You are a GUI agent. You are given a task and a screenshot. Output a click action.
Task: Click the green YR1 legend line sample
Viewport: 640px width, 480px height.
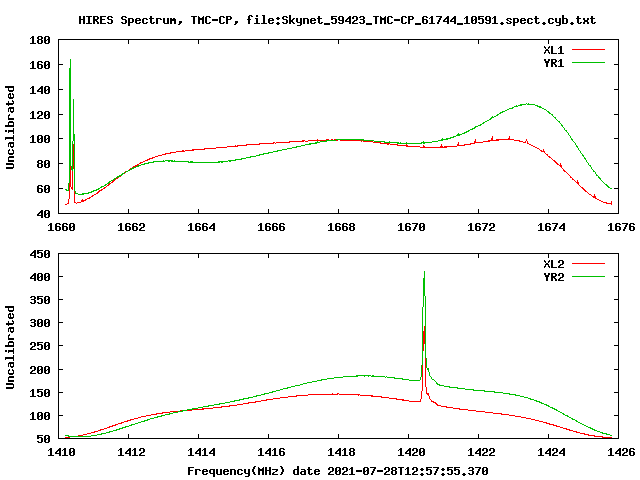tap(588, 63)
